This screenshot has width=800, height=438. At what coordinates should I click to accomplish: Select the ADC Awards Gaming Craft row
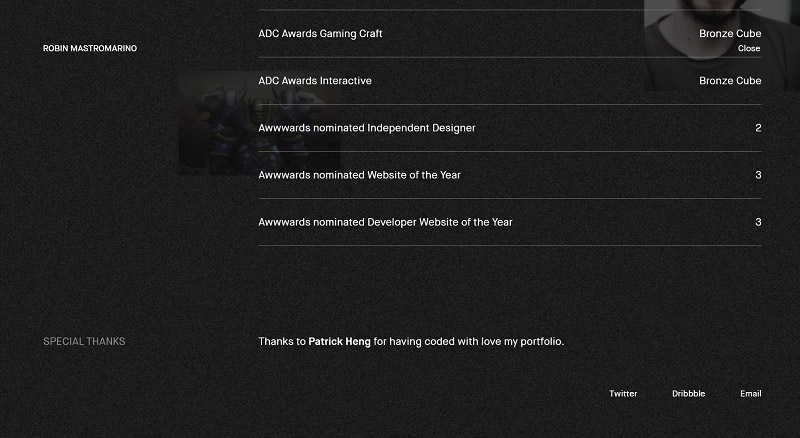coord(320,34)
